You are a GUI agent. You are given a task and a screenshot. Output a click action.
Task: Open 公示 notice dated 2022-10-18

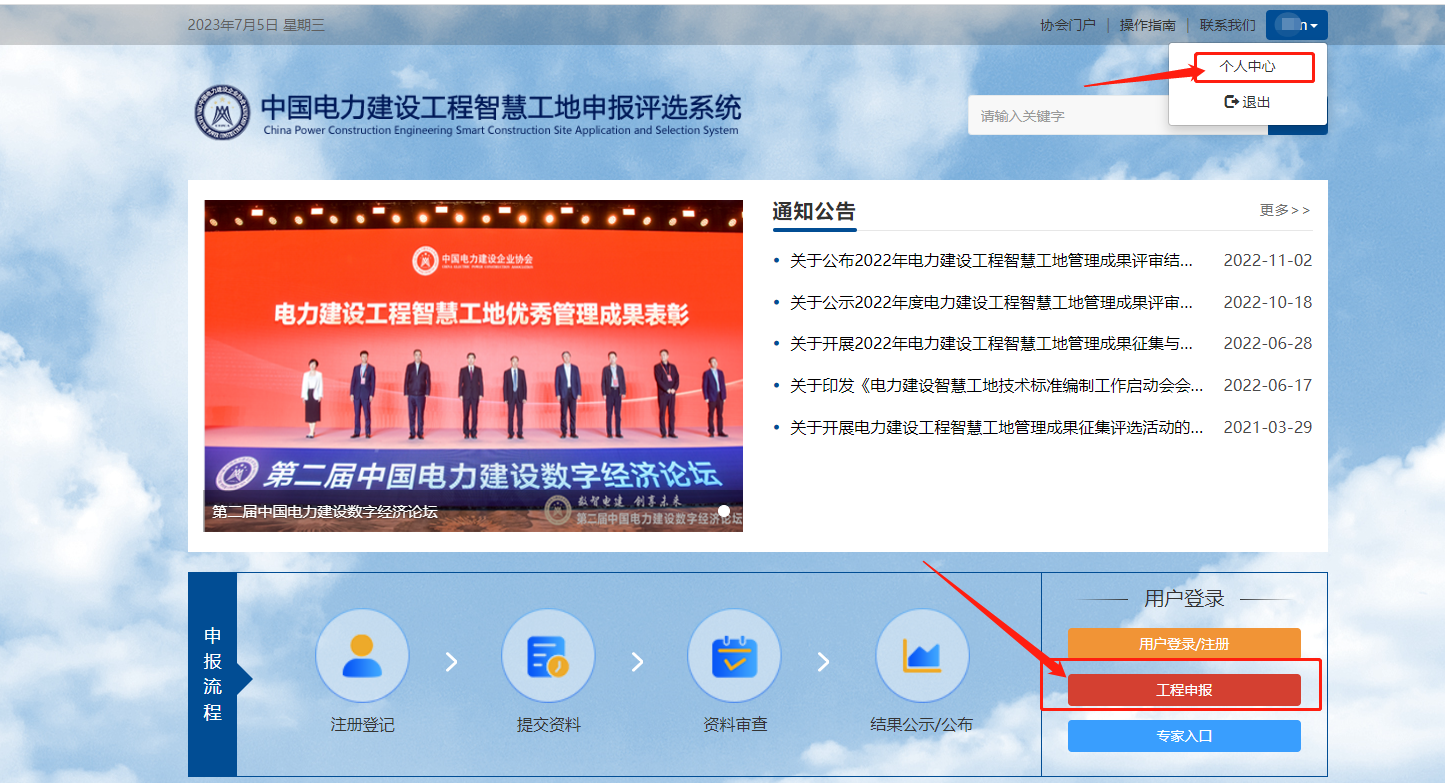tap(991, 302)
